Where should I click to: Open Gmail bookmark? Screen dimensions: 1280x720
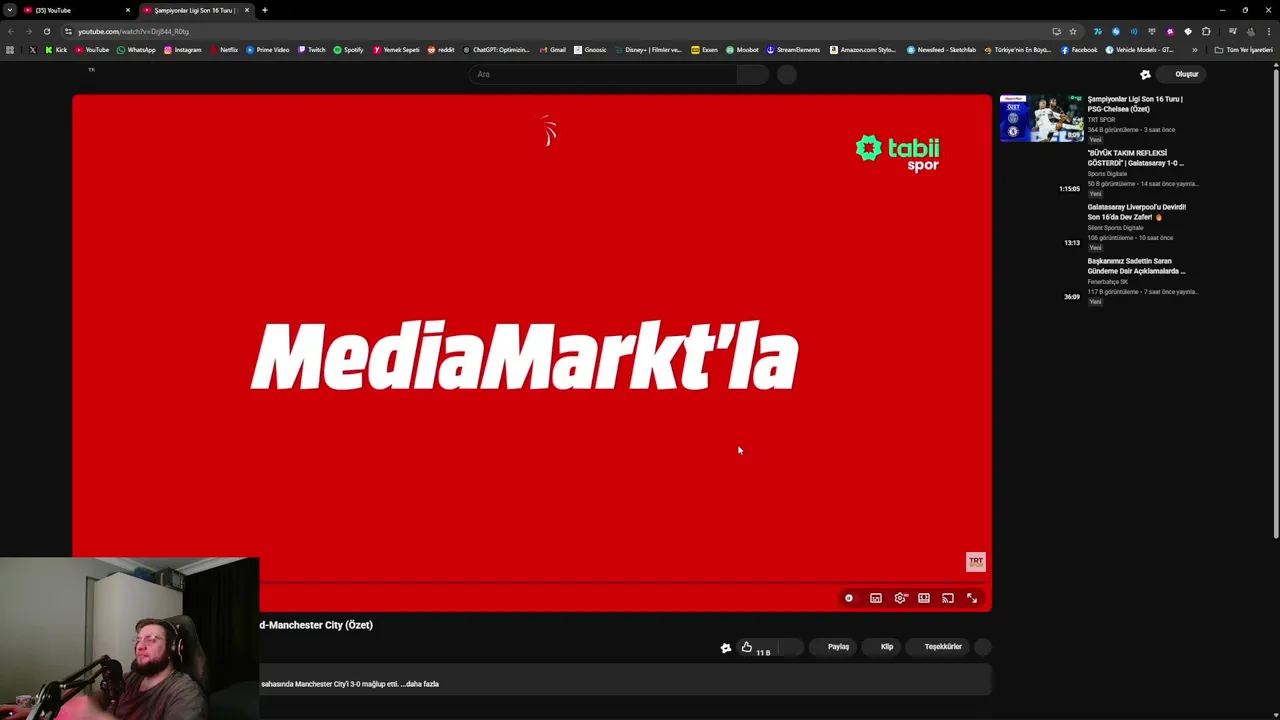tap(552, 50)
